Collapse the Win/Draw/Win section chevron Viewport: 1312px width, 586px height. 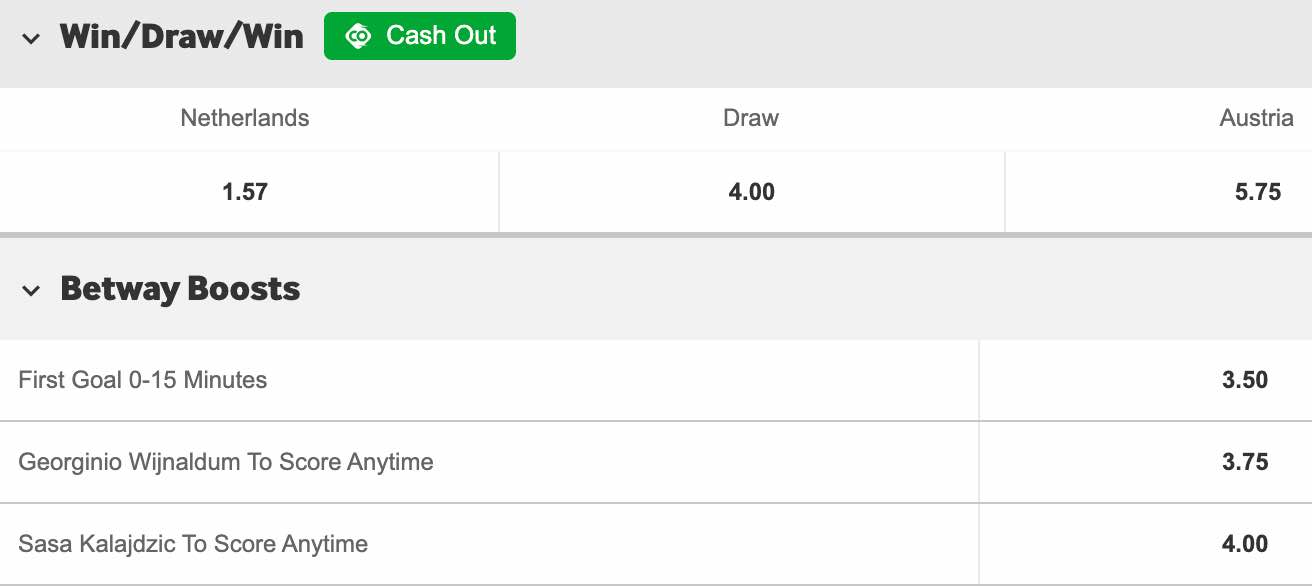(31, 39)
